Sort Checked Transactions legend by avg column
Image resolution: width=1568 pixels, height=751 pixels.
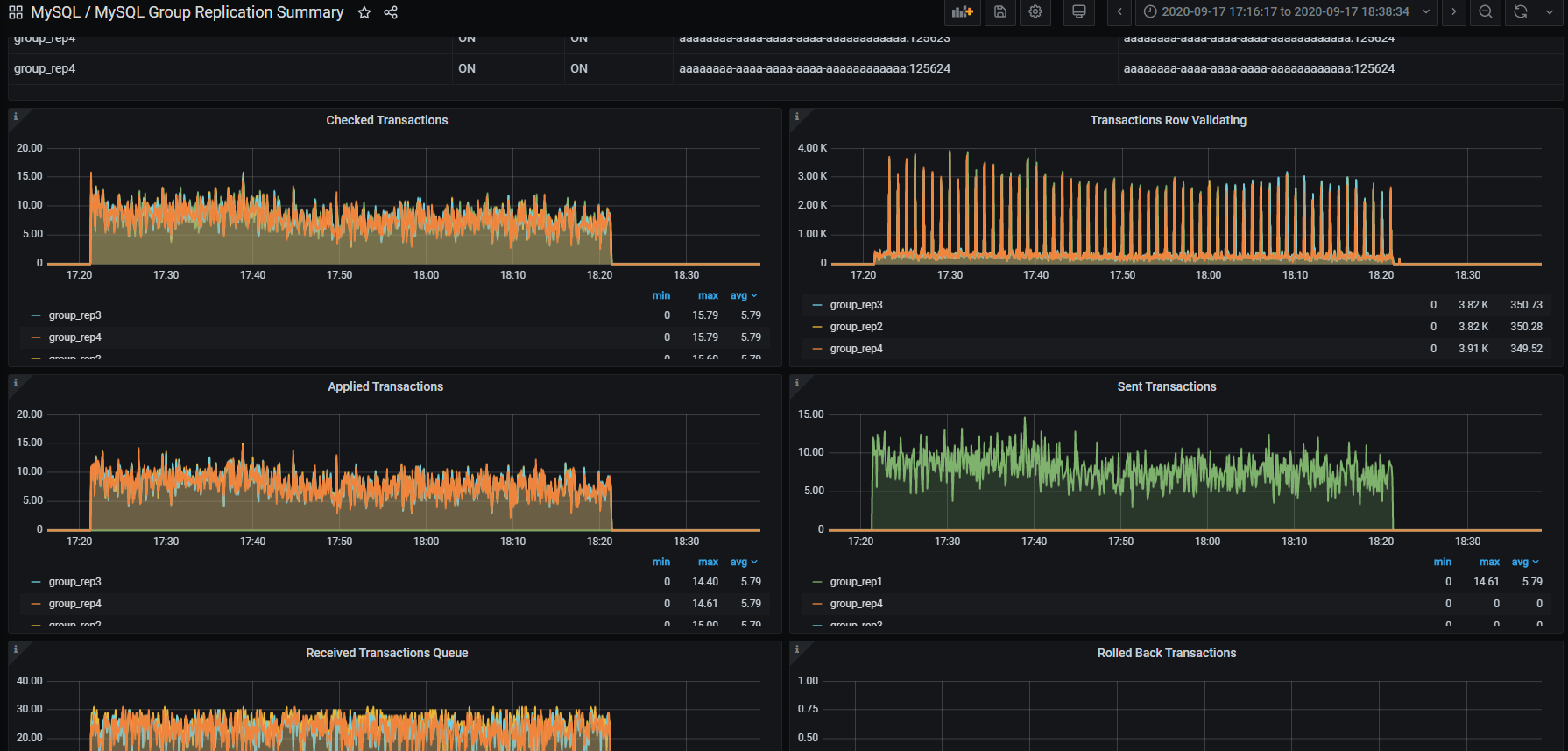point(739,296)
